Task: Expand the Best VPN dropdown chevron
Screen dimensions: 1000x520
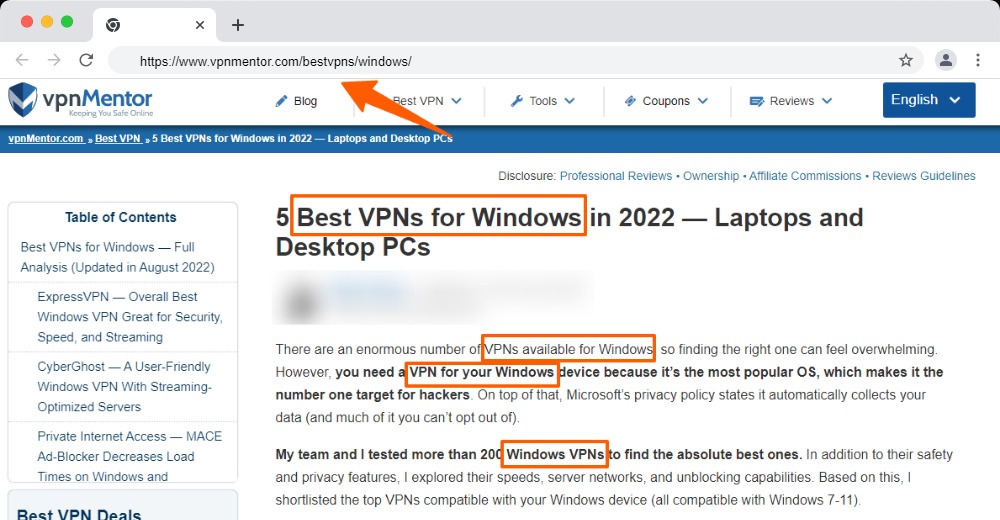Action: pos(457,101)
